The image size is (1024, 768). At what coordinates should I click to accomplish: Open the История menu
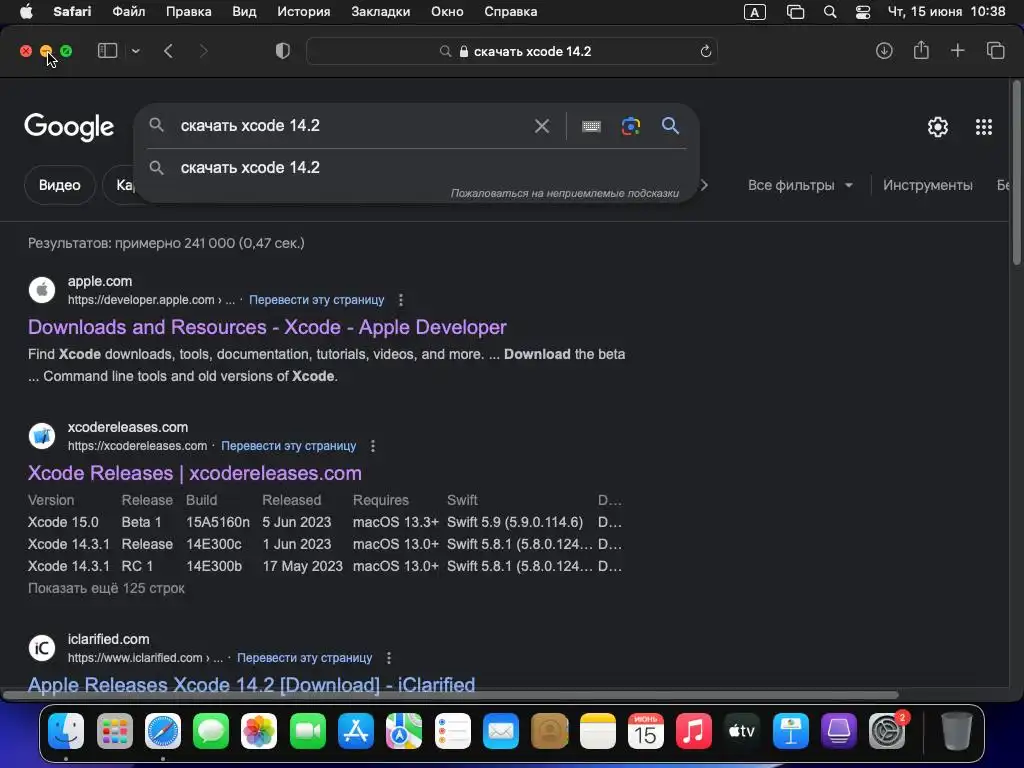click(304, 12)
